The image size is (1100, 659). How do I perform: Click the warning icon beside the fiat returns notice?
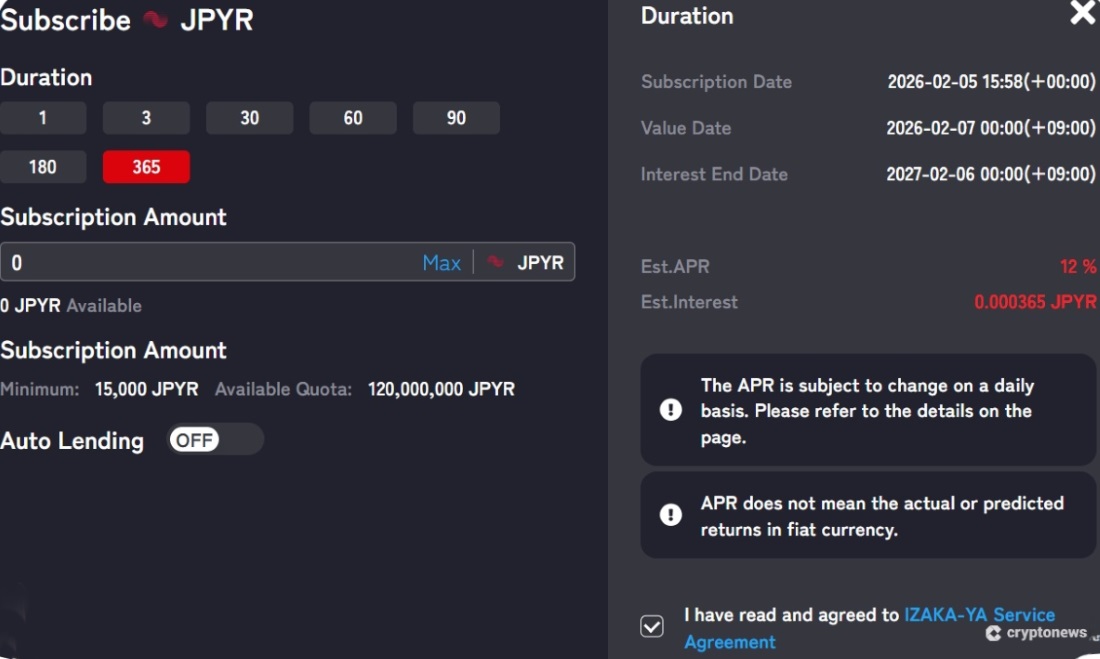(671, 514)
